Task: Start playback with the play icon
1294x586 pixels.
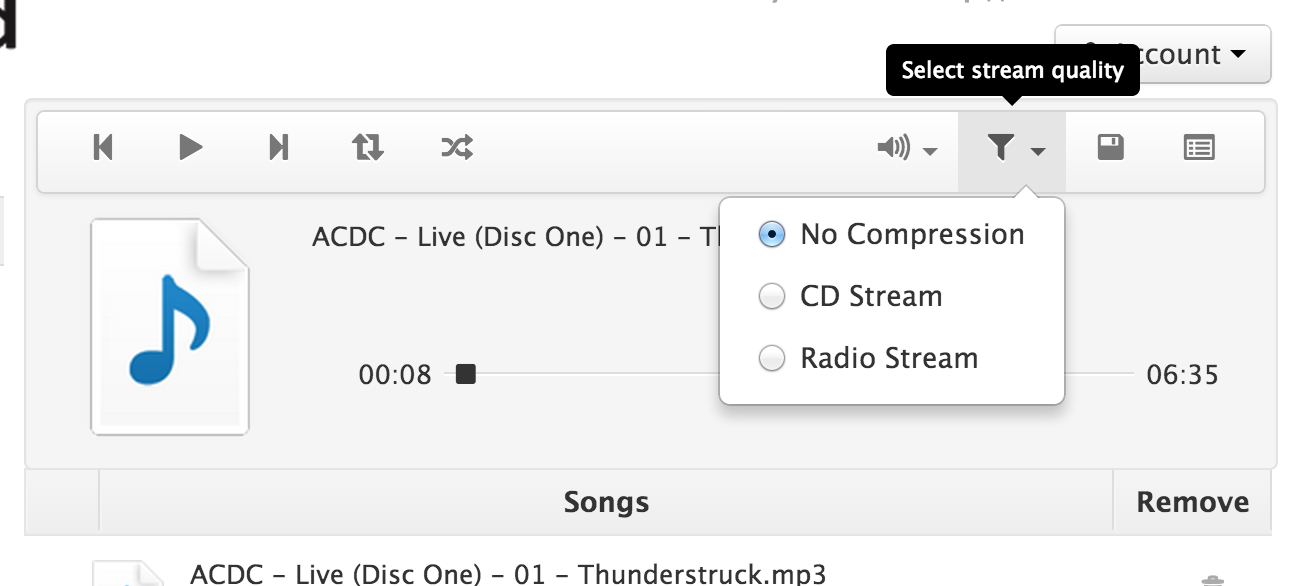Action: pyautogui.click(x=191, y=148)
